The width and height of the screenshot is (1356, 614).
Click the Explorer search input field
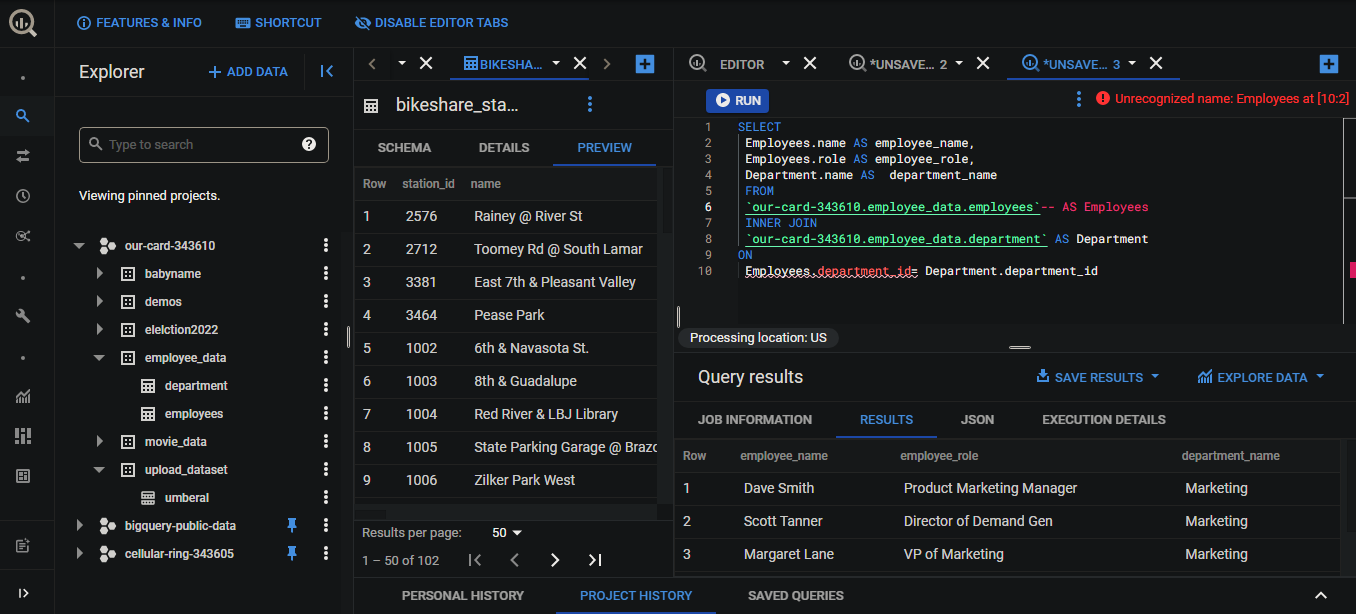point(204,144)
